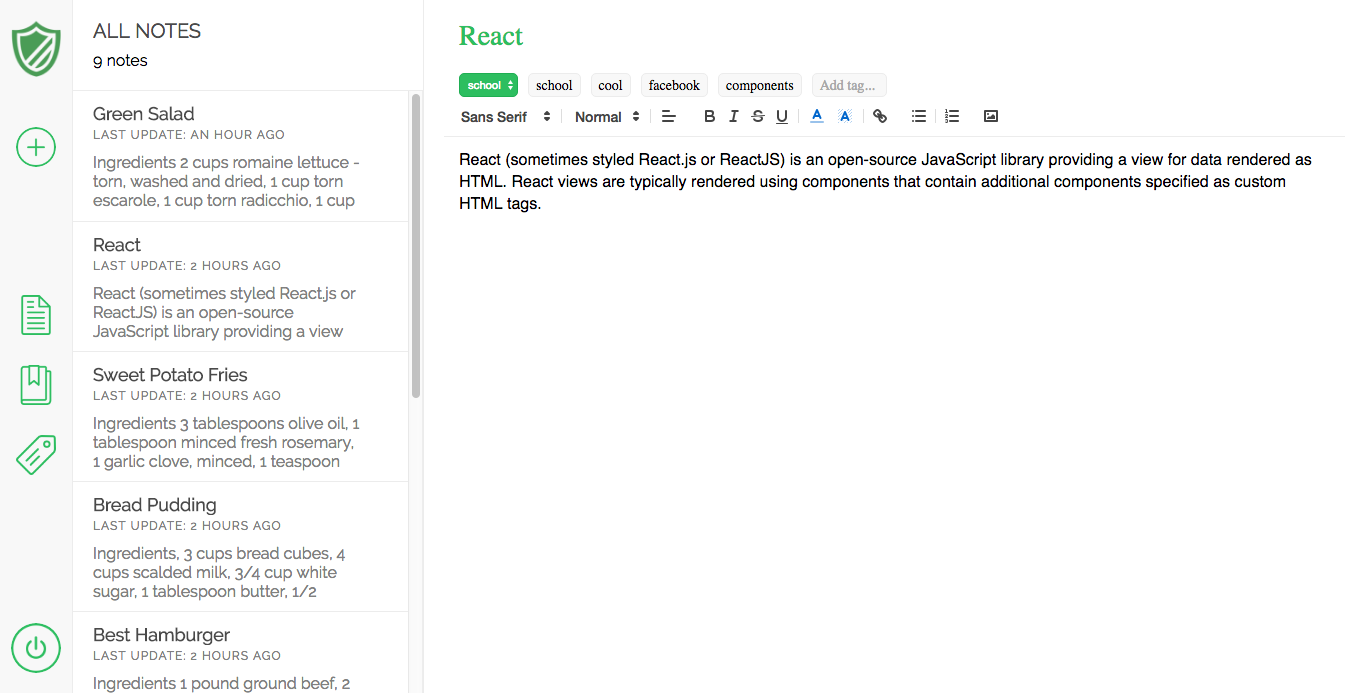Viewport: 1365px width, 693px height.
Task: Remove the facebook tag
Action: click(x=673, y=85)
